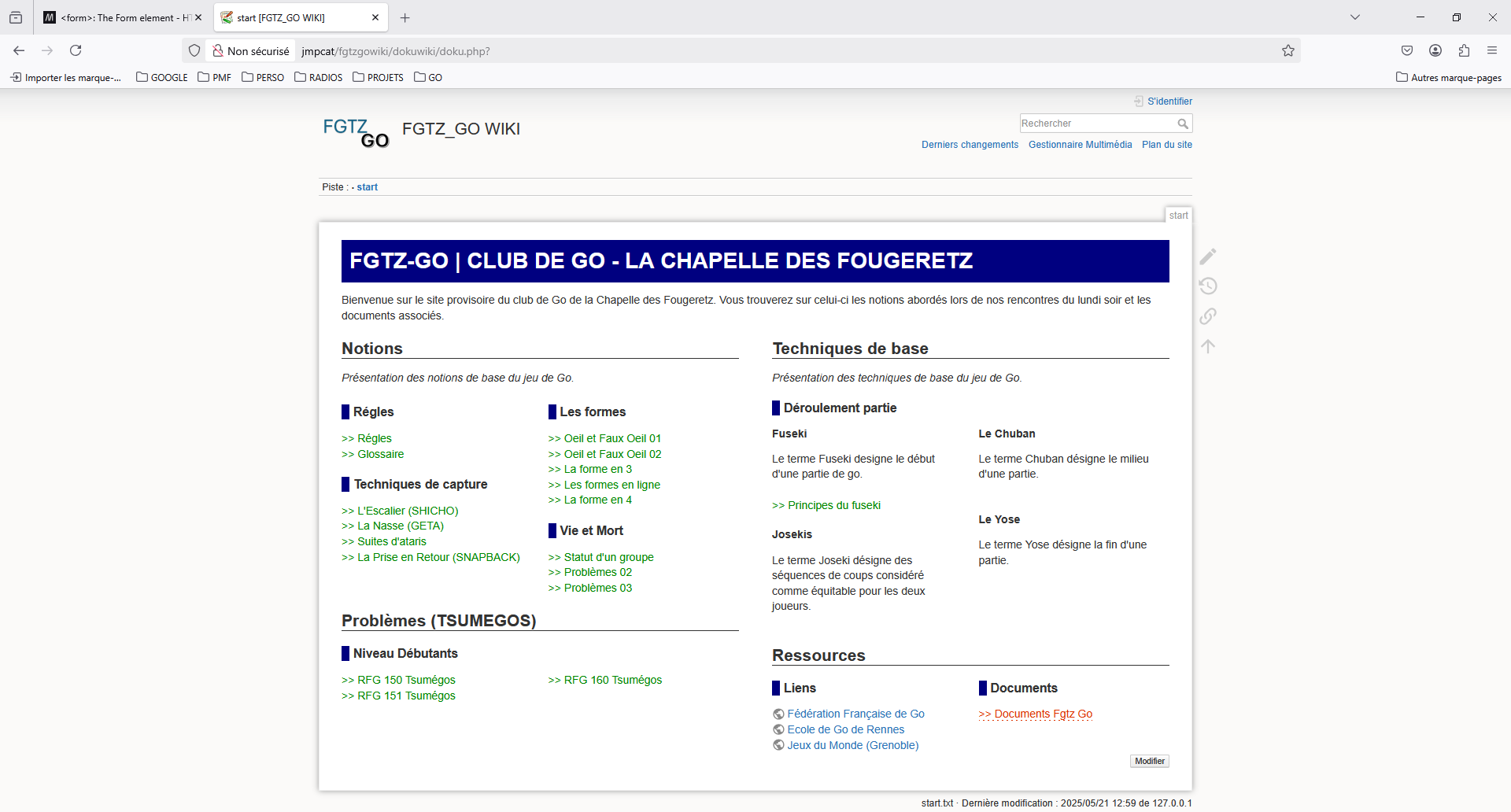
Task: Click the pencil edit page icon
Action: [1208, 257]
